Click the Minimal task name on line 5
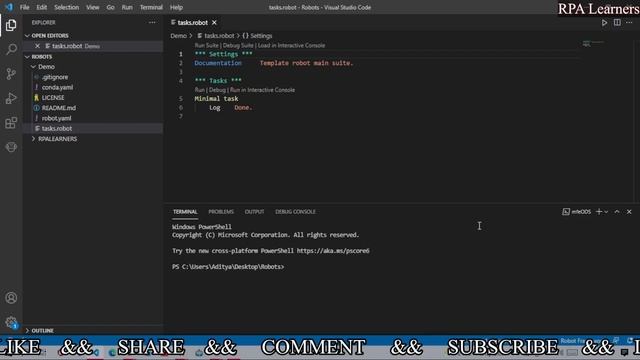This screenshot has height=360, width=640. (216, 98)
